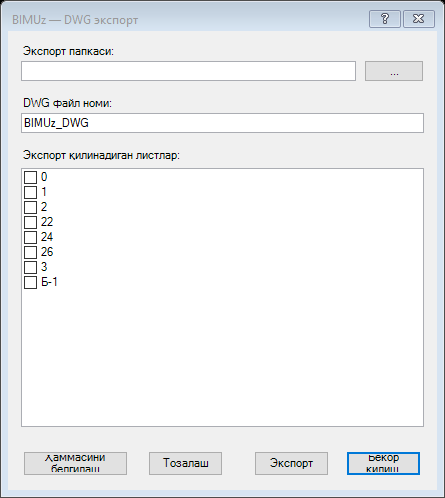
Task: Click the '26' sheet label
Action: pyautogui.click(x=47, y=252)
